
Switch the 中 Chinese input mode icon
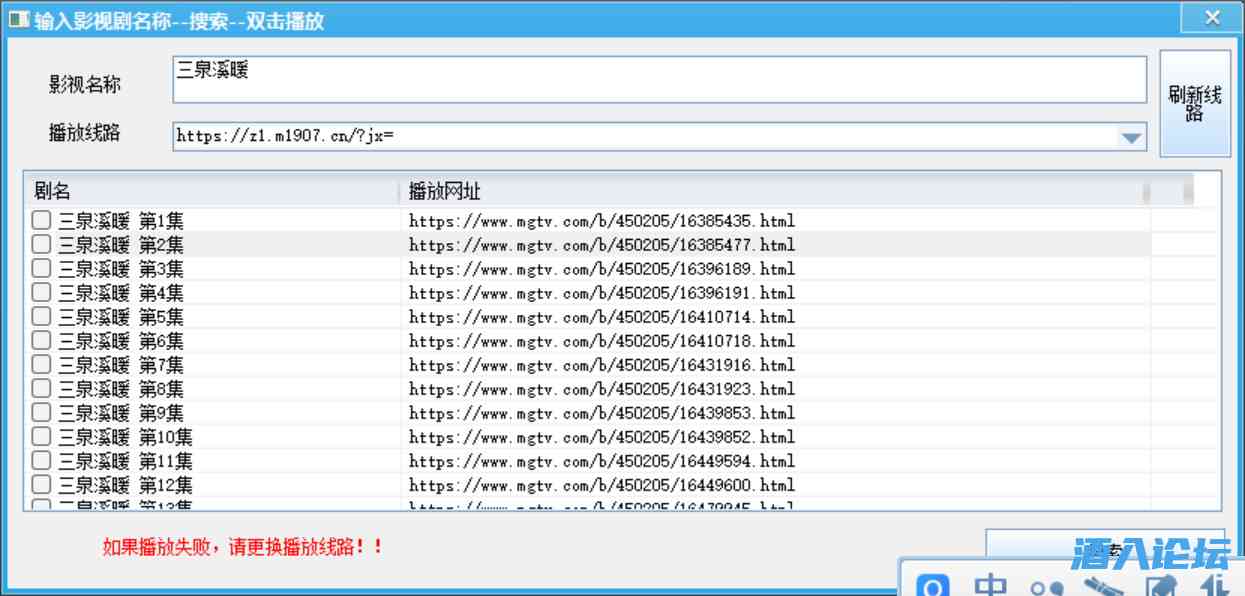990,586
